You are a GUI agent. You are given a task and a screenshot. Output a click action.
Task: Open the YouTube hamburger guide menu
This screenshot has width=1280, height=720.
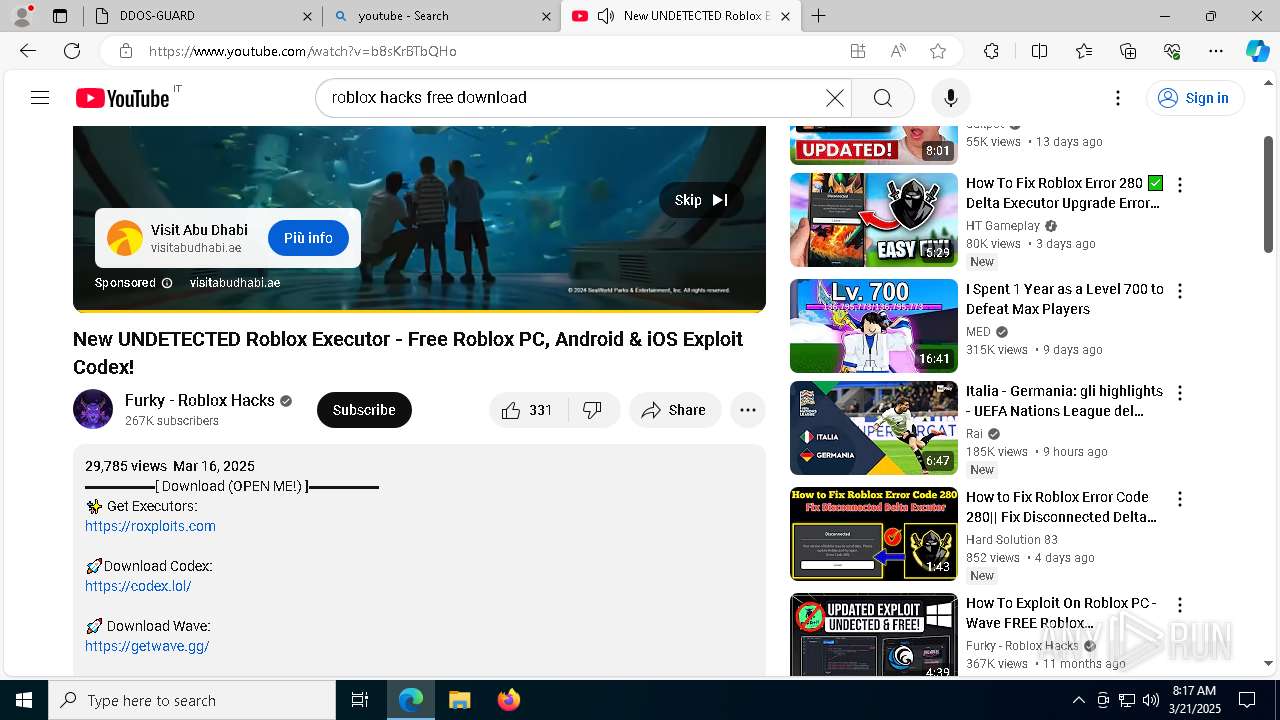tap(40, 98)
